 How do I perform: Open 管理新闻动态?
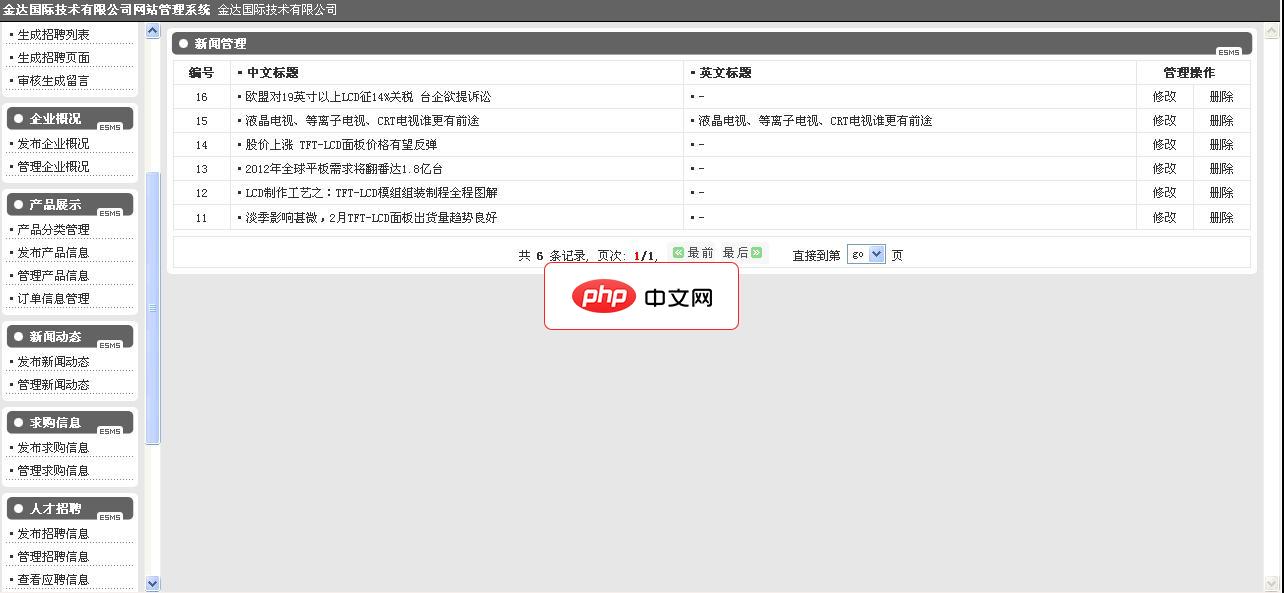click(53, 385)
